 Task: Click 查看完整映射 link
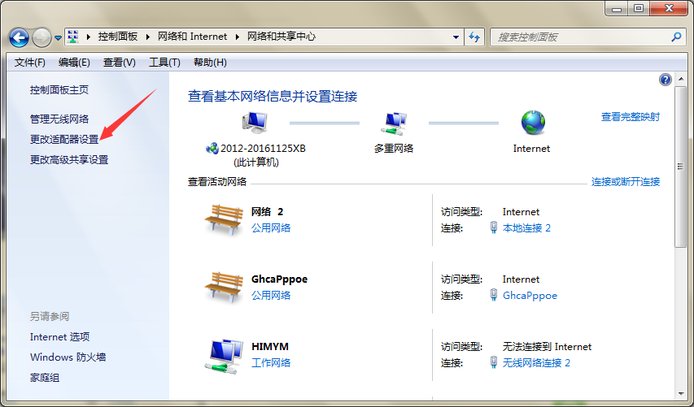pyautogui.click(x=630, y=117)
